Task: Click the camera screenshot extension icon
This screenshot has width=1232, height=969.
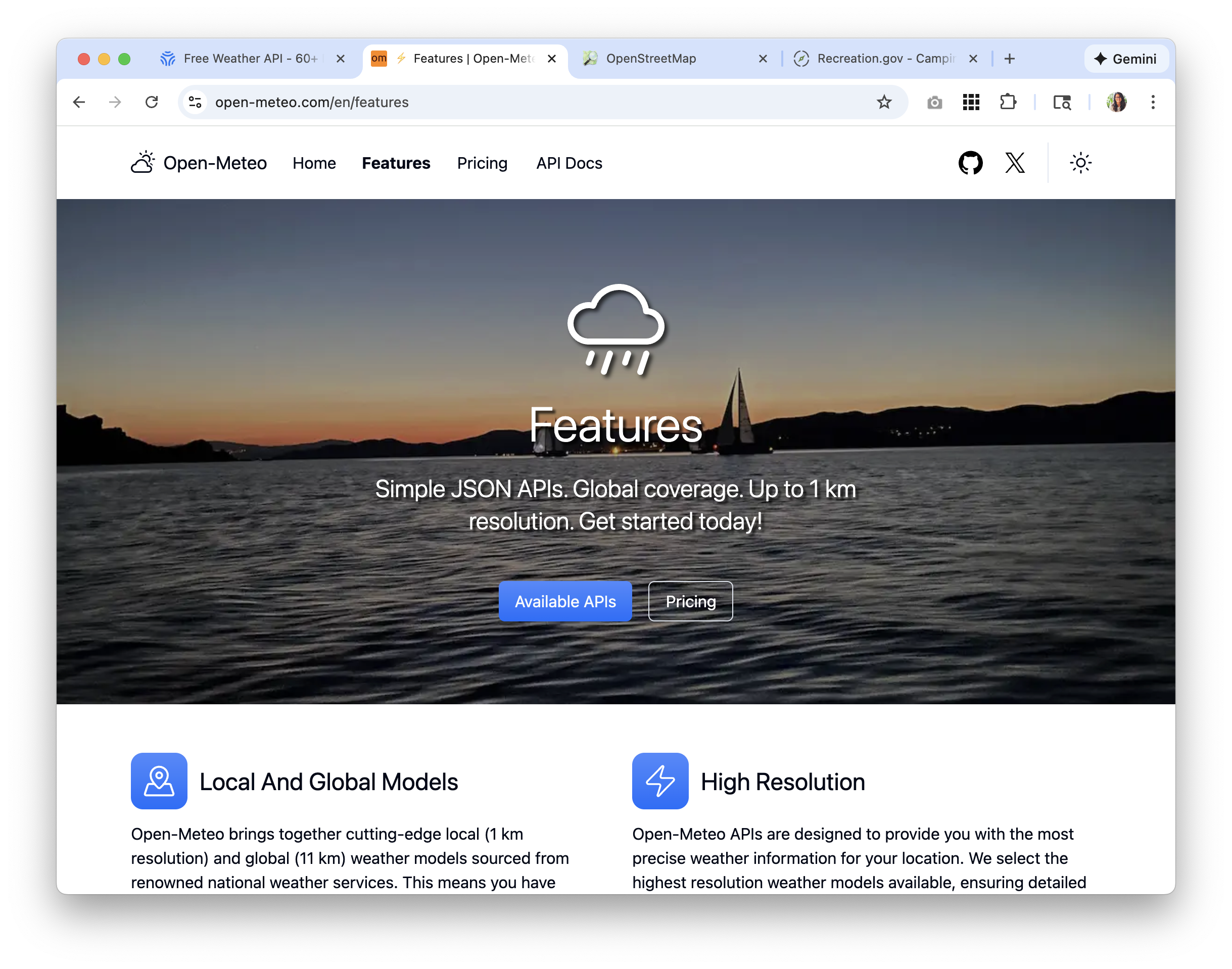Action: (934, 102)
